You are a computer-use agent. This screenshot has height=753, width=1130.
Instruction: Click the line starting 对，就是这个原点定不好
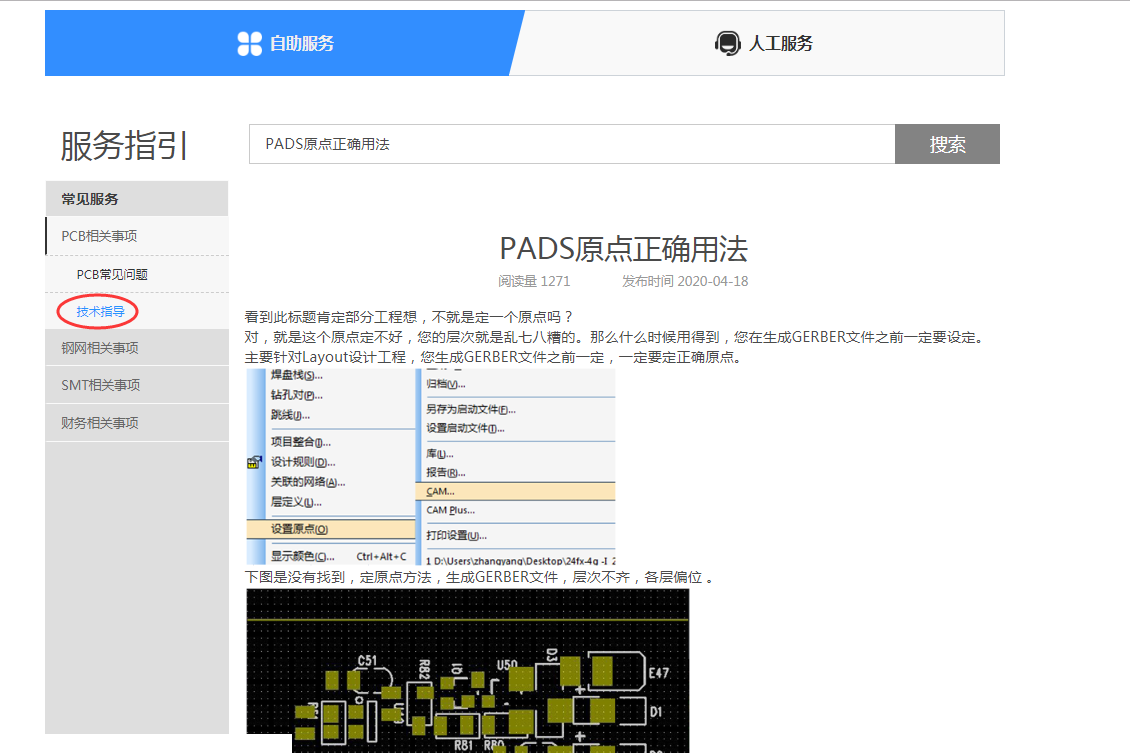(616, 337)
